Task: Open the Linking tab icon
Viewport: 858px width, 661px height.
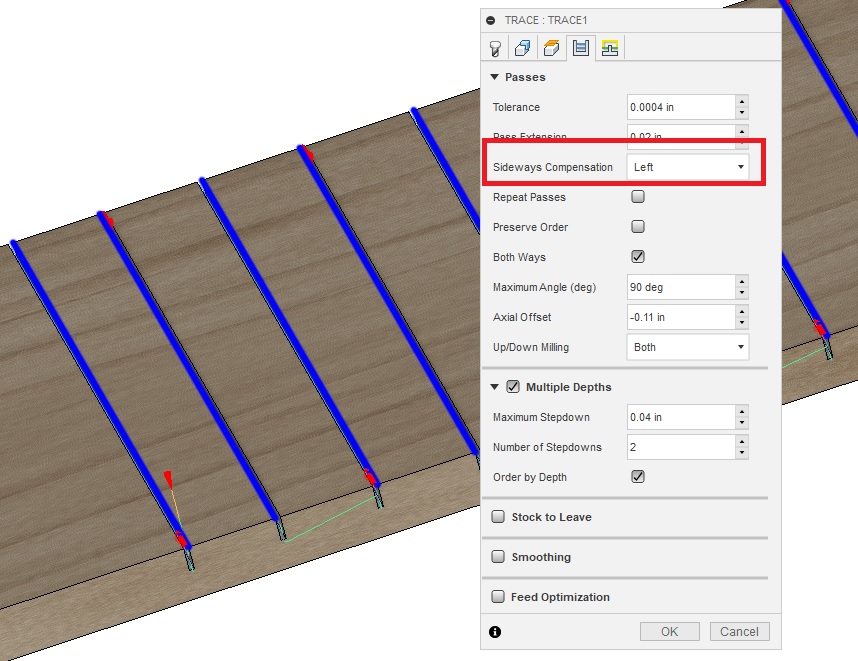Action: 610,48
